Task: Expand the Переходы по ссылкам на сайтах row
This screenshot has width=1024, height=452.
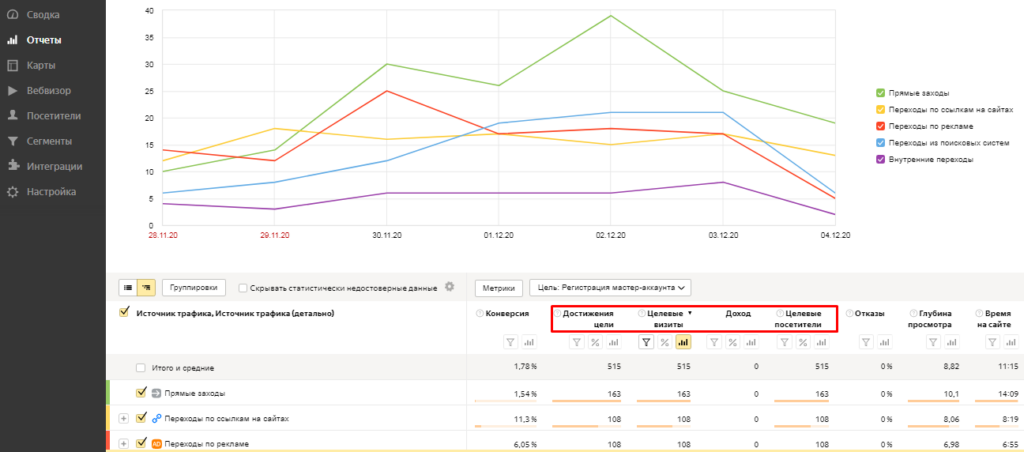Action: [x=124, y=418]
